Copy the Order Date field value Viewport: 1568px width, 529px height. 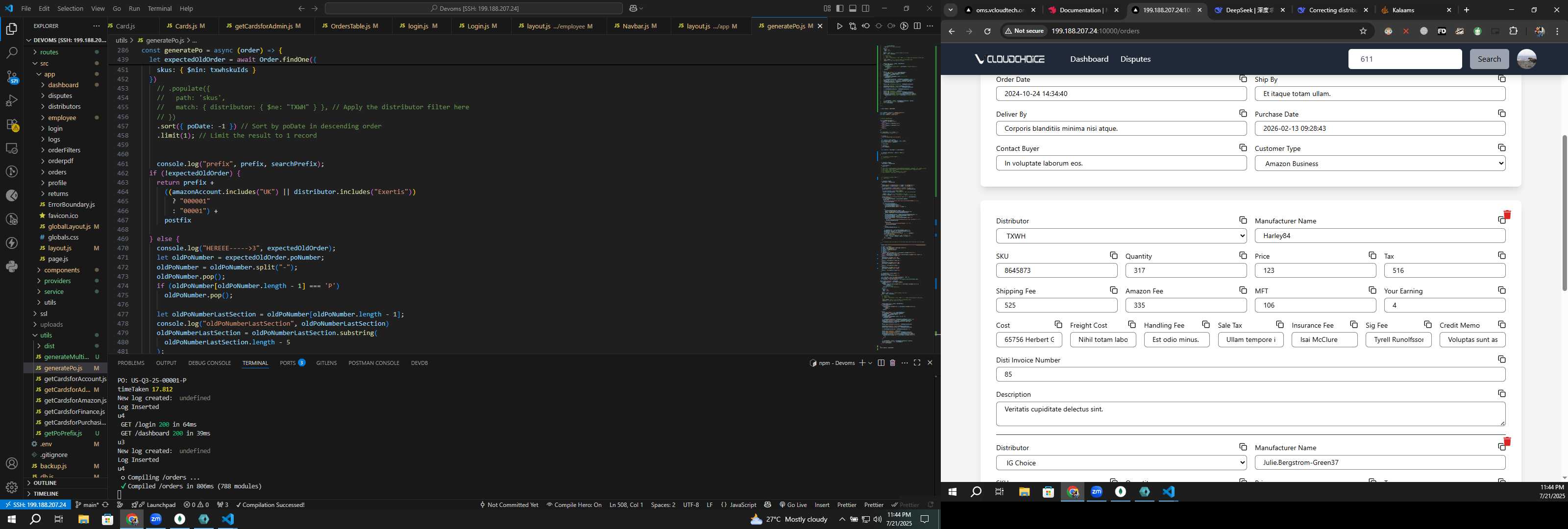(1243, 79)
